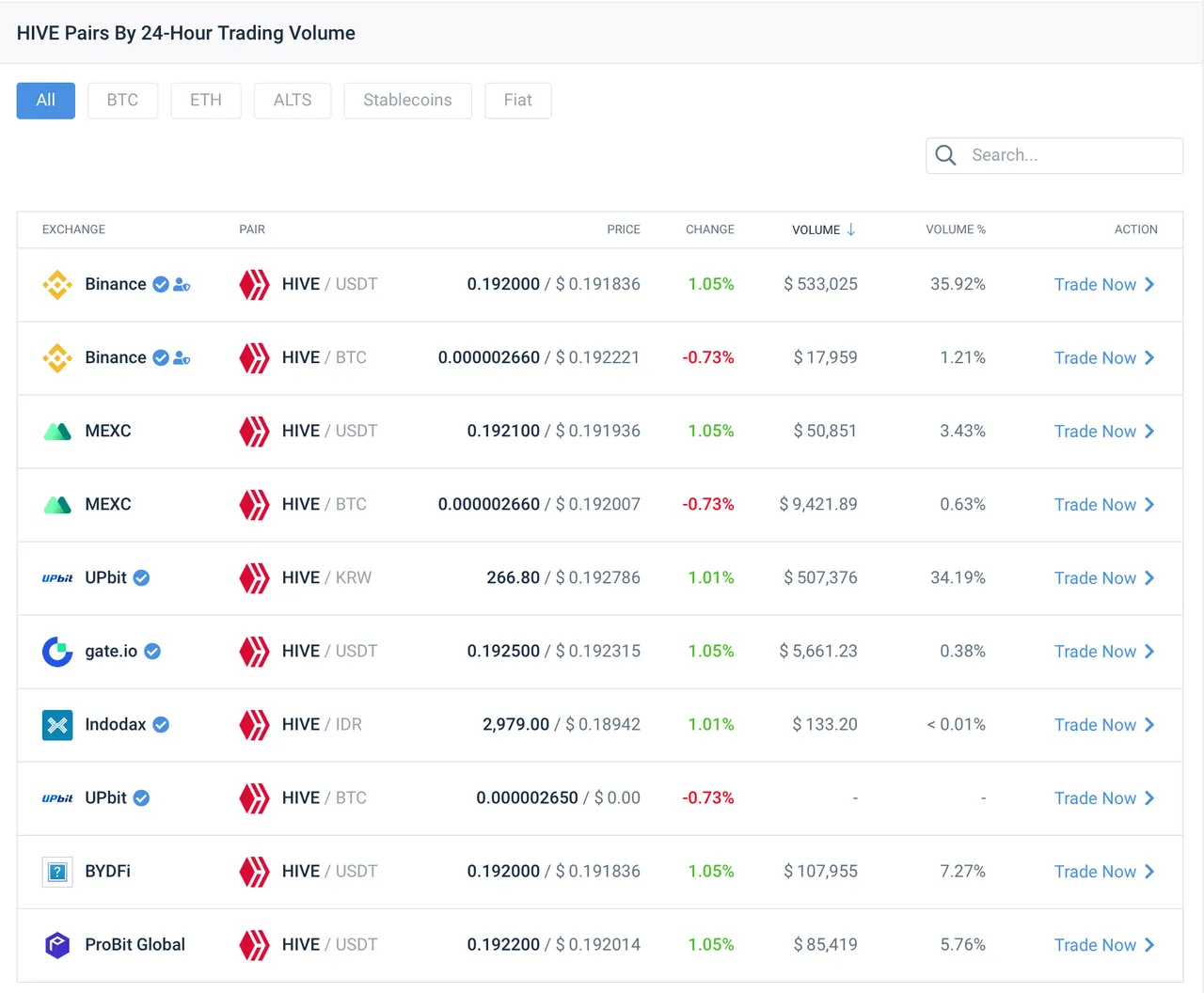Switch to the Fiat filter tab
This screenshot has height=993, width=1204.
518,101
